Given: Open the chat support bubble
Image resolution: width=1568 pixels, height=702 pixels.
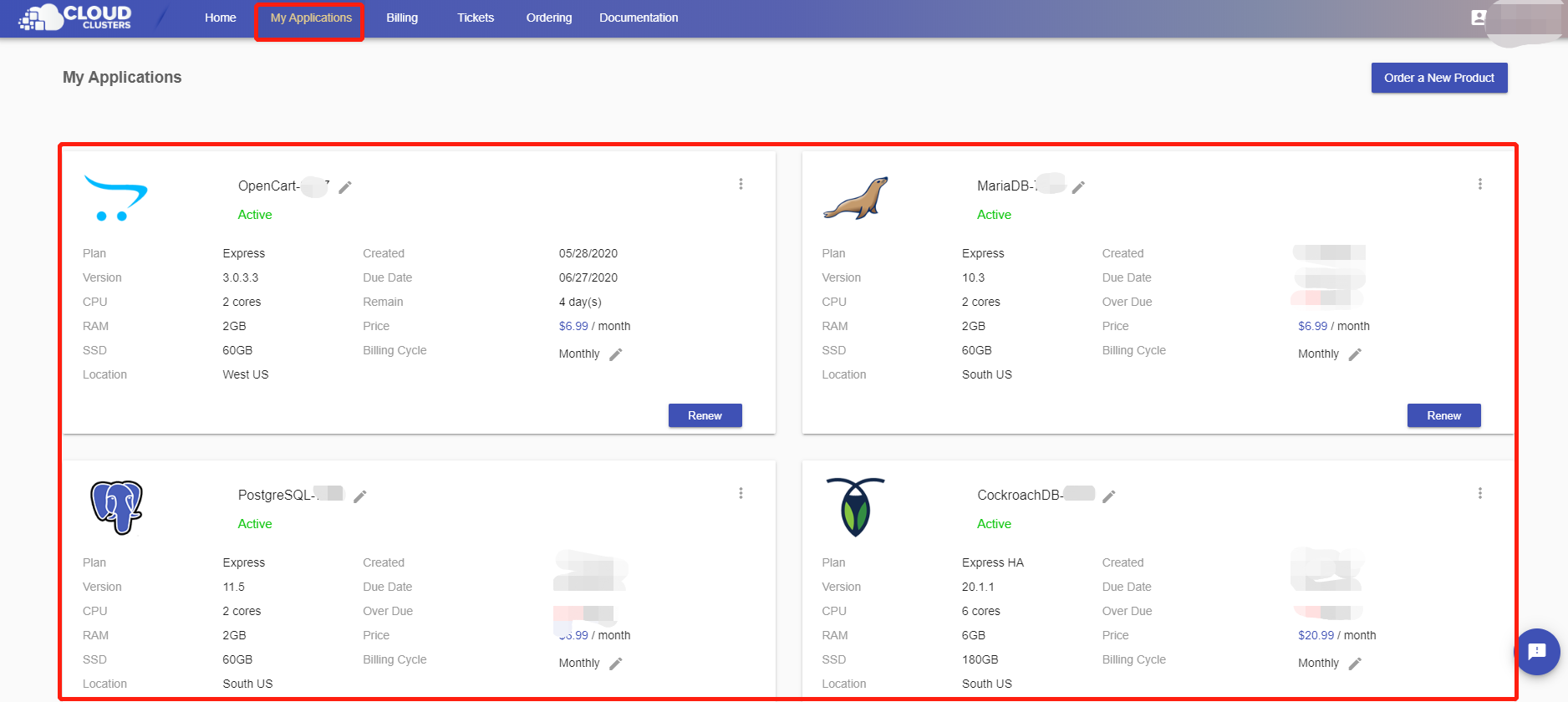Looking at the screenshot, I should (1537, 652).
